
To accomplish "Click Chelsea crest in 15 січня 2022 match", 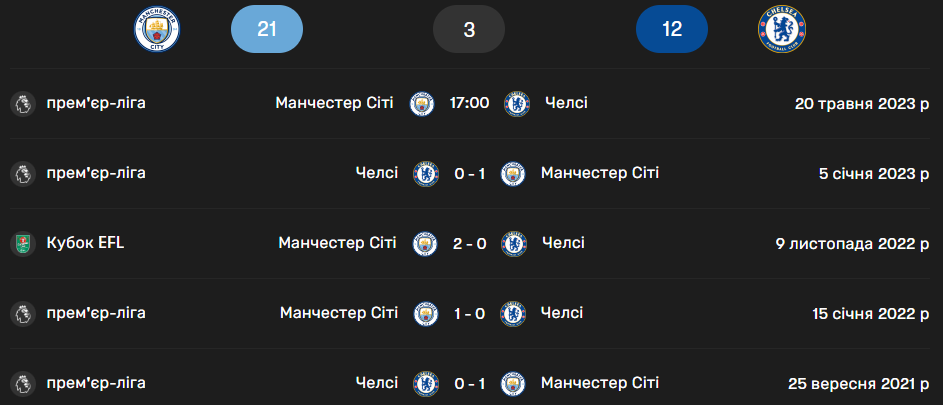I will pyautogui.click(x=513, y=313).
